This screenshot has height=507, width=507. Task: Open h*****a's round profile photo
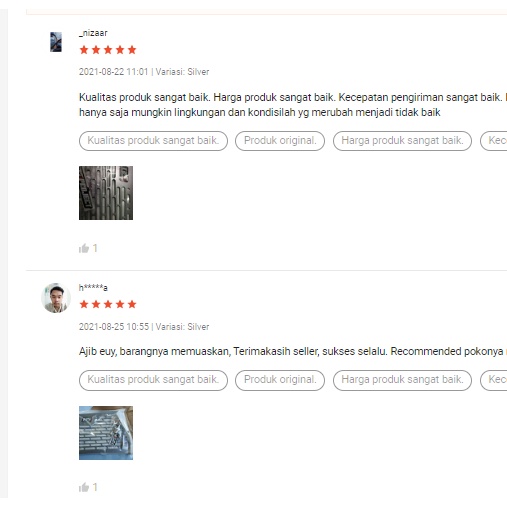(x=56, y=298)
